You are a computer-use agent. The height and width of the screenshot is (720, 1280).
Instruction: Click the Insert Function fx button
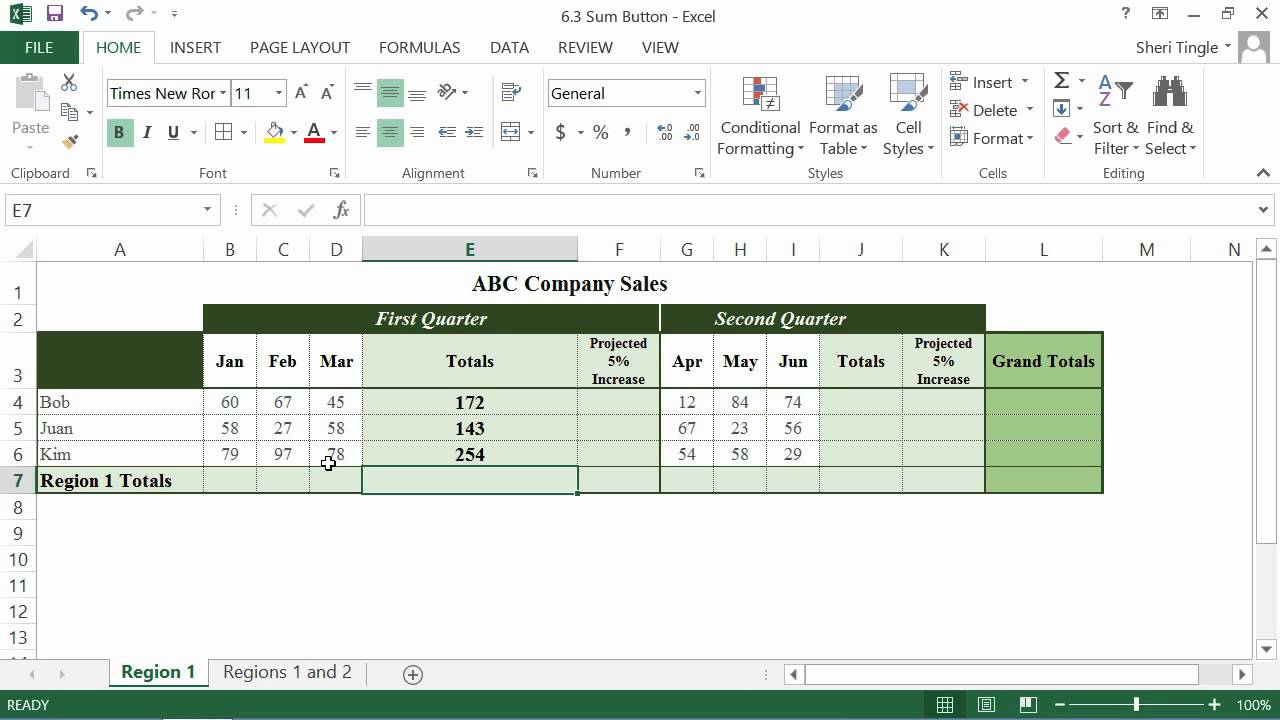tap(341, 210)
